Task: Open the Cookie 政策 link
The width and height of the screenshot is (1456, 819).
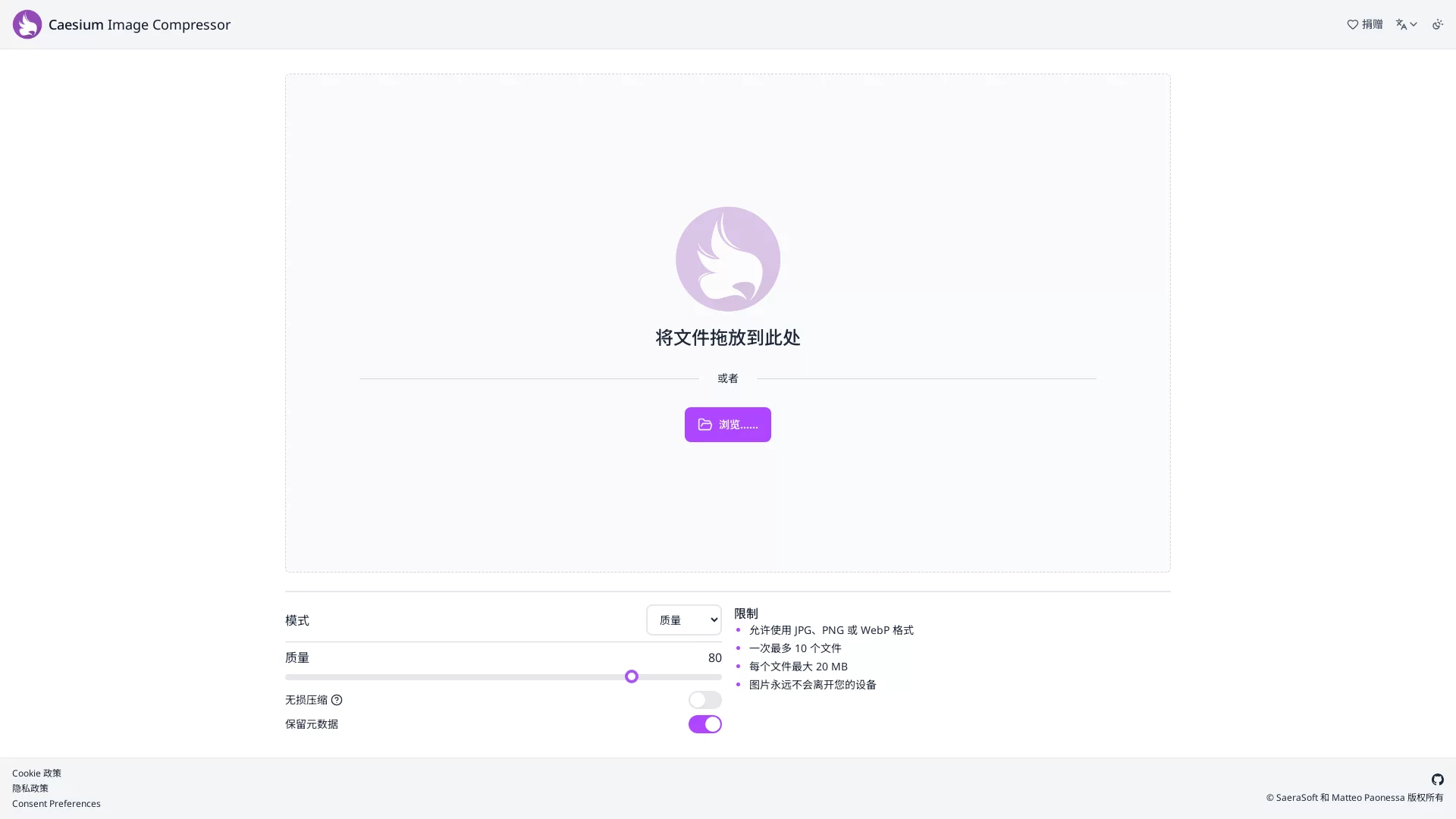Action: click(36, 773)
